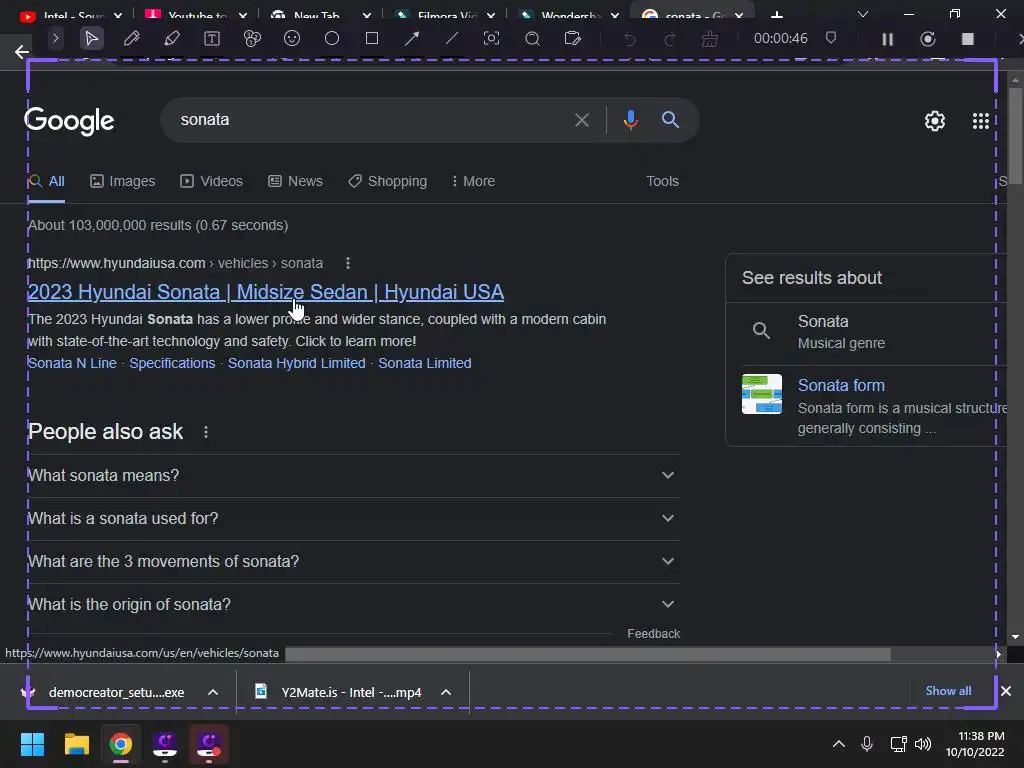The height and width of the screenshot is (768, 1024).
Task: Click Show all downloads
Action: click(948, 691)
